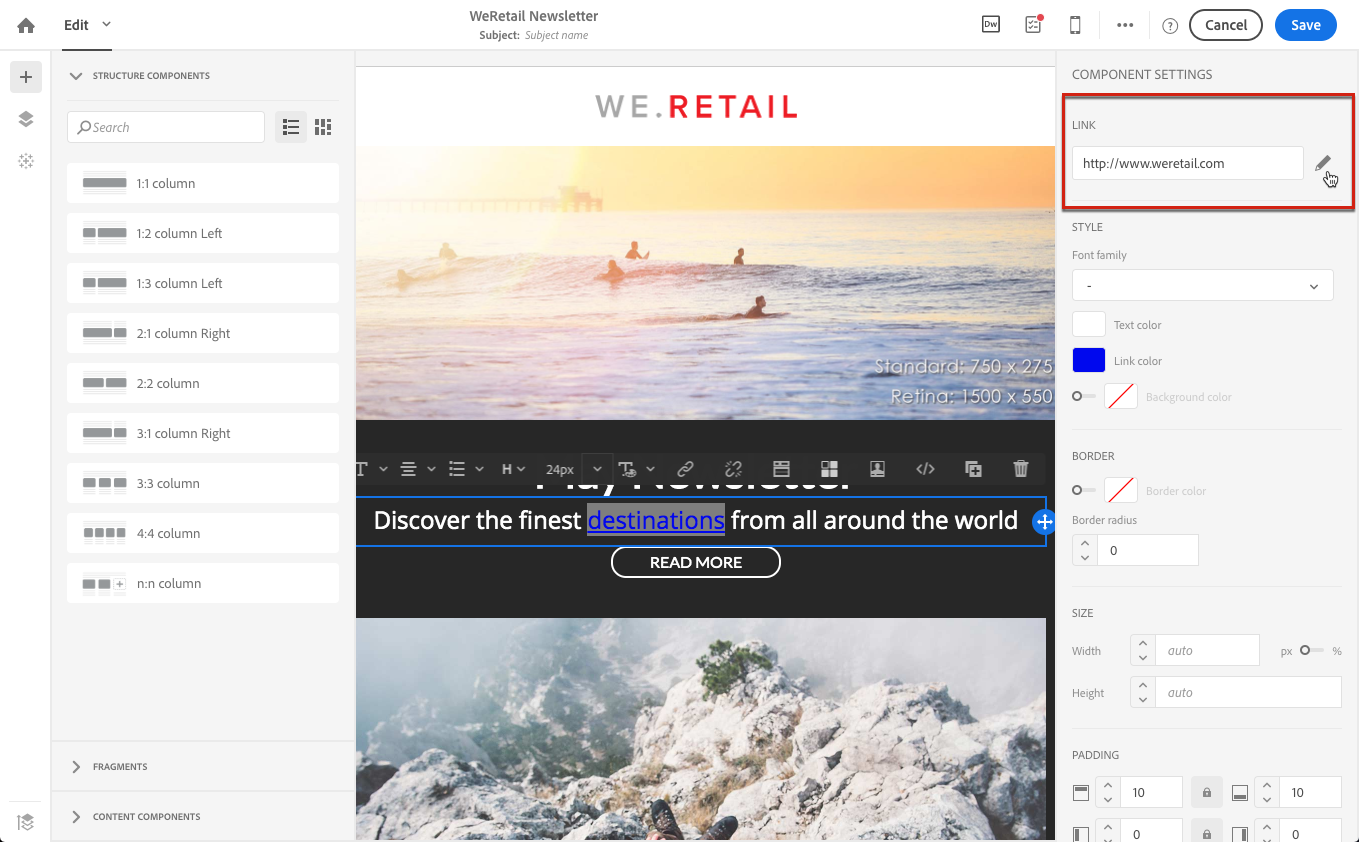This screenshot has height=842, width=1359.
Task: Click the remove link toolbar icon
Action: click(x=733, y=469)
